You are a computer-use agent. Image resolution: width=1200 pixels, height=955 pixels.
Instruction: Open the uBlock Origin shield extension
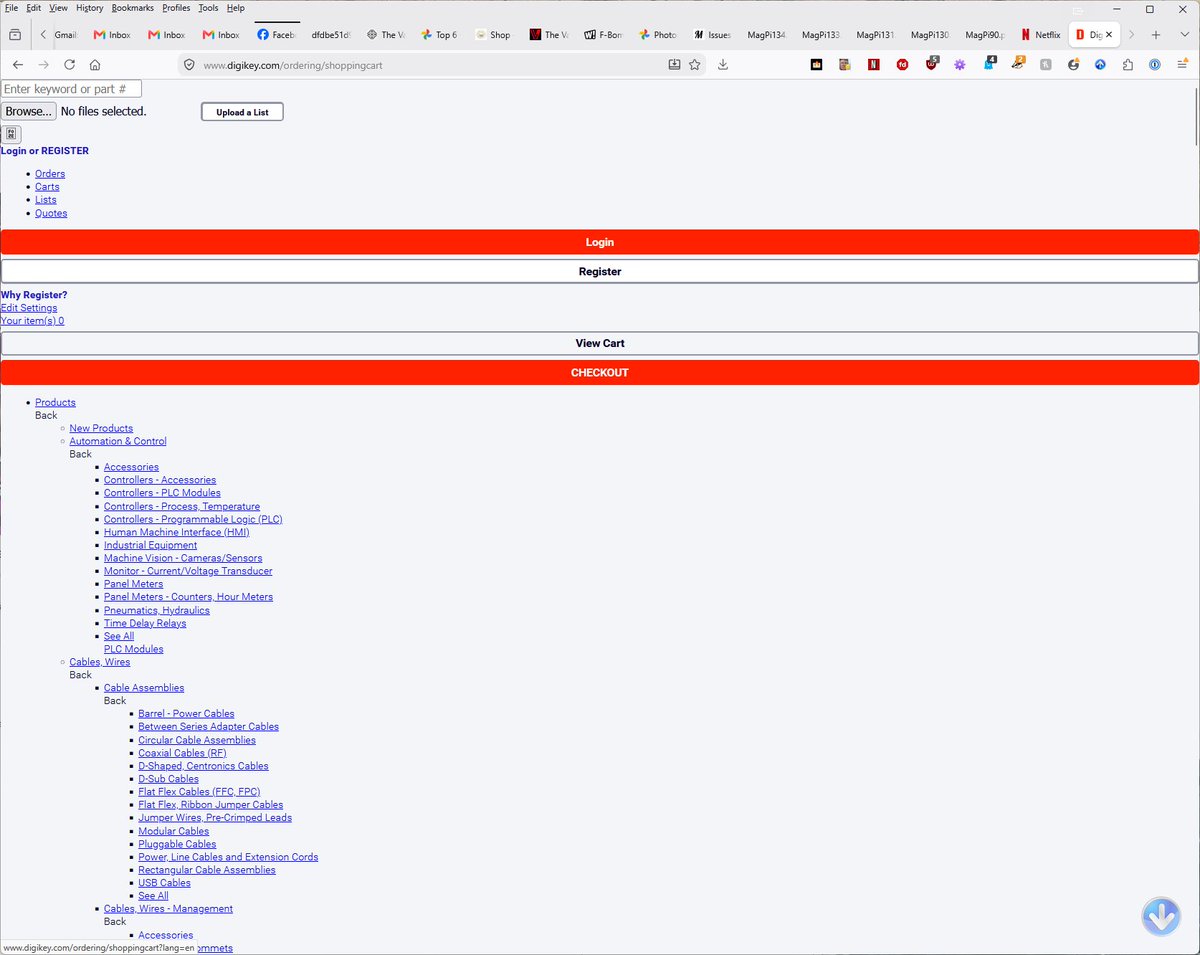click(932, 64)
